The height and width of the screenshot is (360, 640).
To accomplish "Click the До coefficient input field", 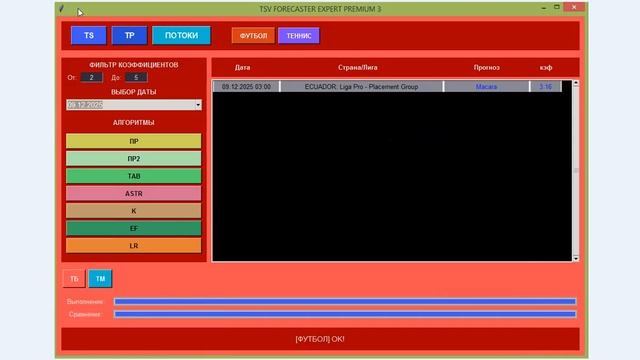I will pyautogui.click(x=136, y=77).
